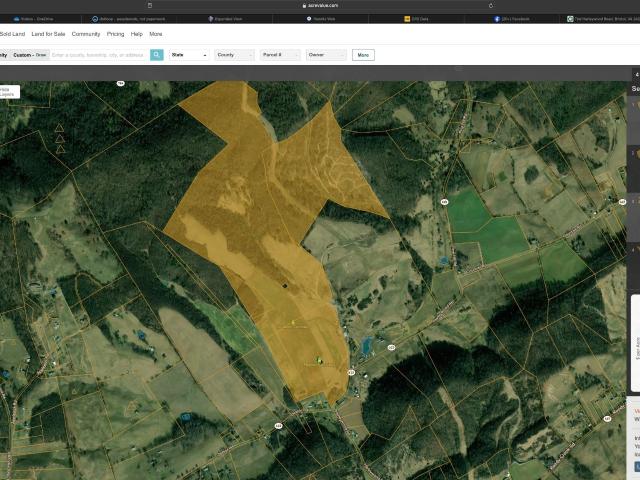Click the blue pond near the road
Image resolution: width=640 pixels, height=480 pixels.
pyautogui.click(x=368, y=346)
